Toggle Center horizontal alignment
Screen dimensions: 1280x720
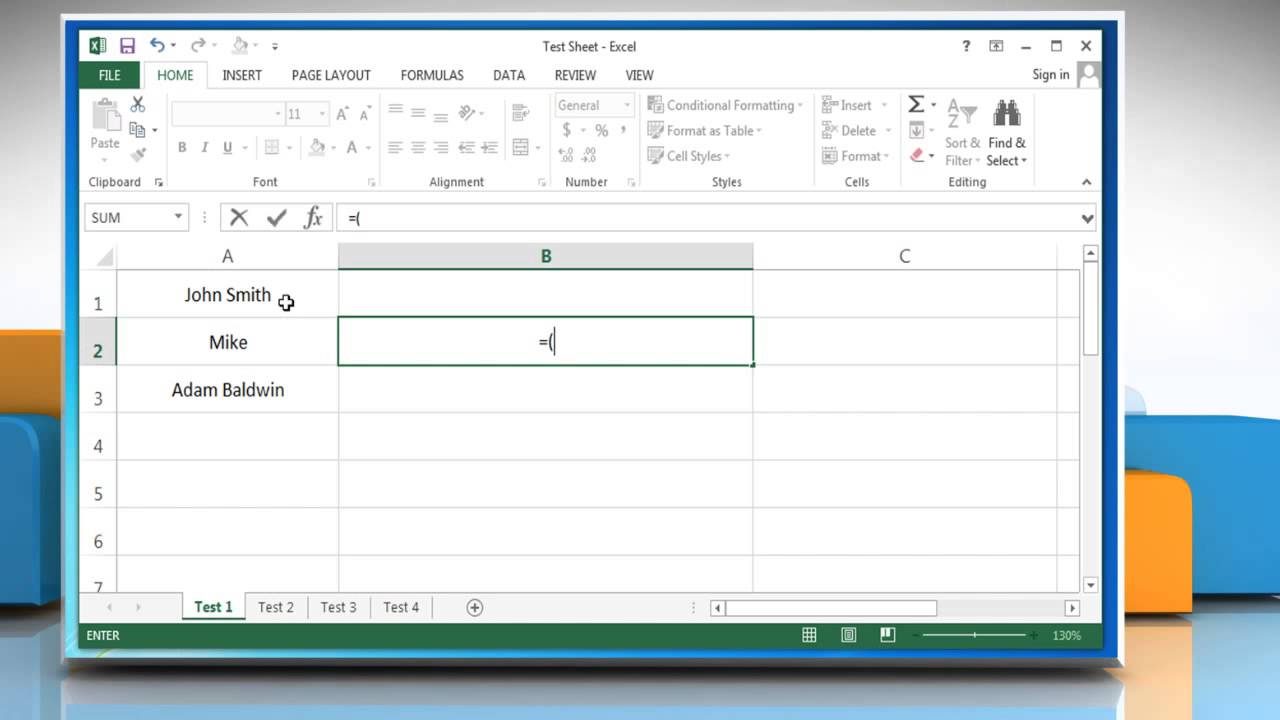[418, 147]
